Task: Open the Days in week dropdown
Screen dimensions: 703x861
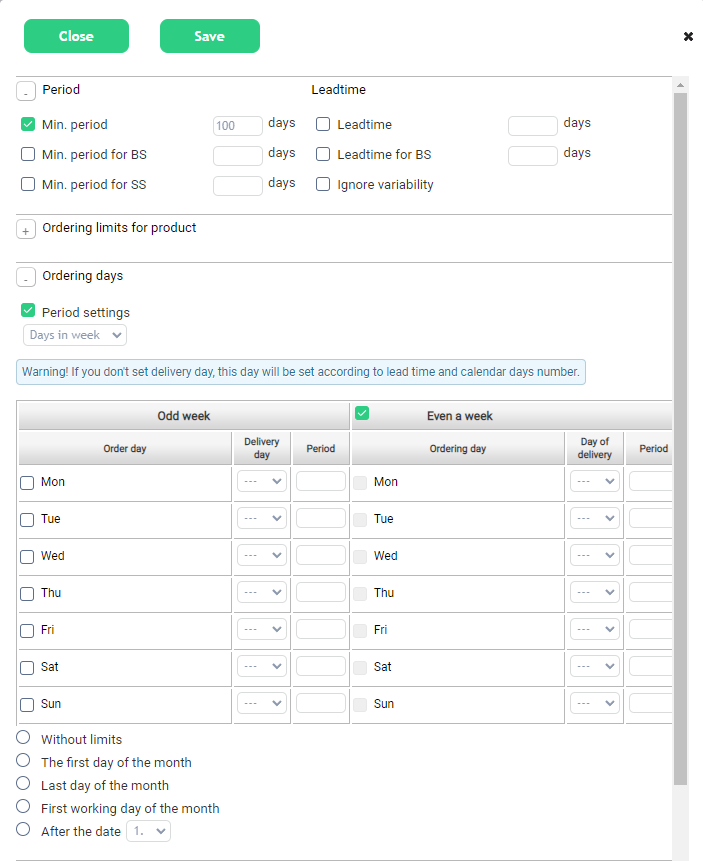Action: click(75, 335)
